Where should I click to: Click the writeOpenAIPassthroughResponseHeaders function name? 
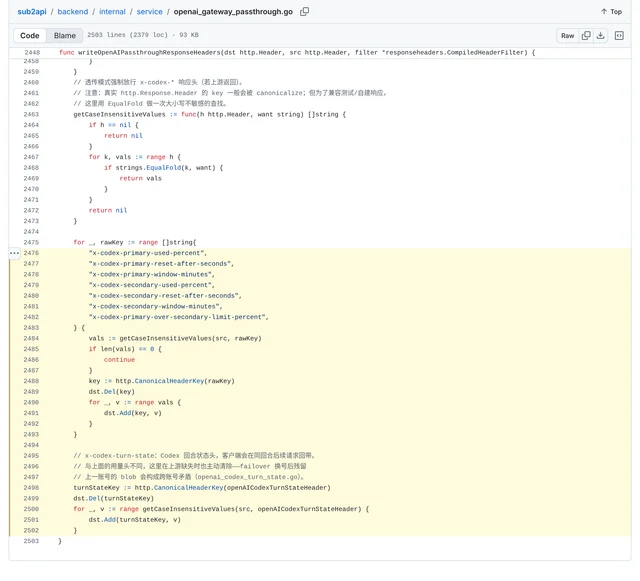click(149, 52)
